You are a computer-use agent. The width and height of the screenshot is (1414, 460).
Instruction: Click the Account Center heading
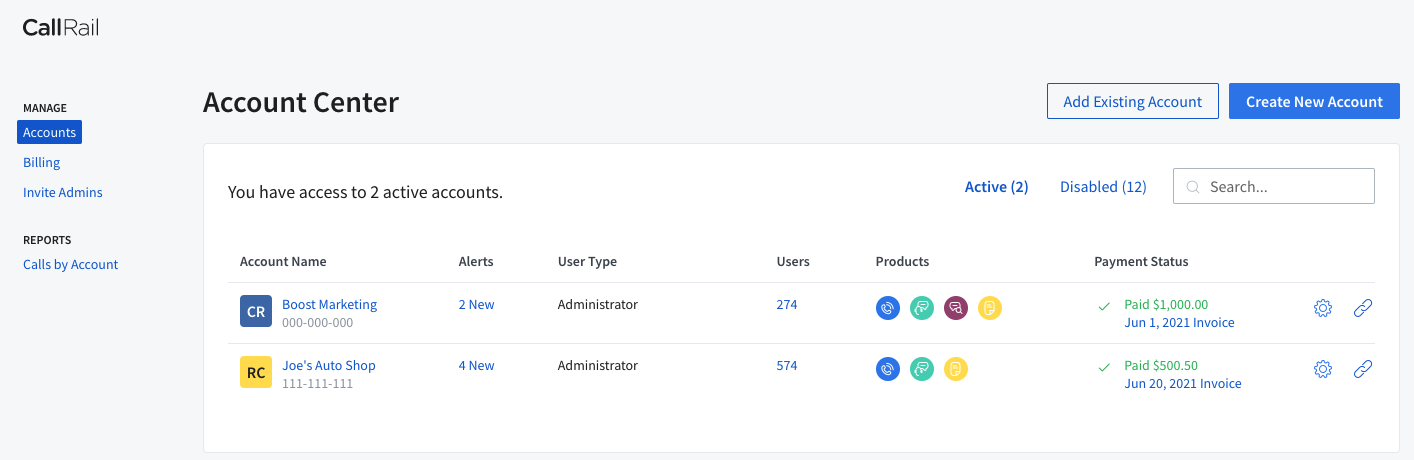(301, 102)
